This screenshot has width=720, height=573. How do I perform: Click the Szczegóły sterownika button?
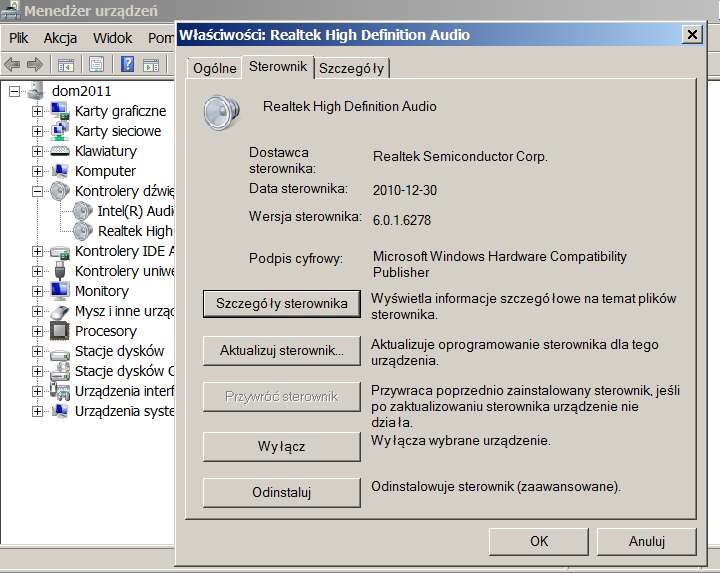click(281, 303)
